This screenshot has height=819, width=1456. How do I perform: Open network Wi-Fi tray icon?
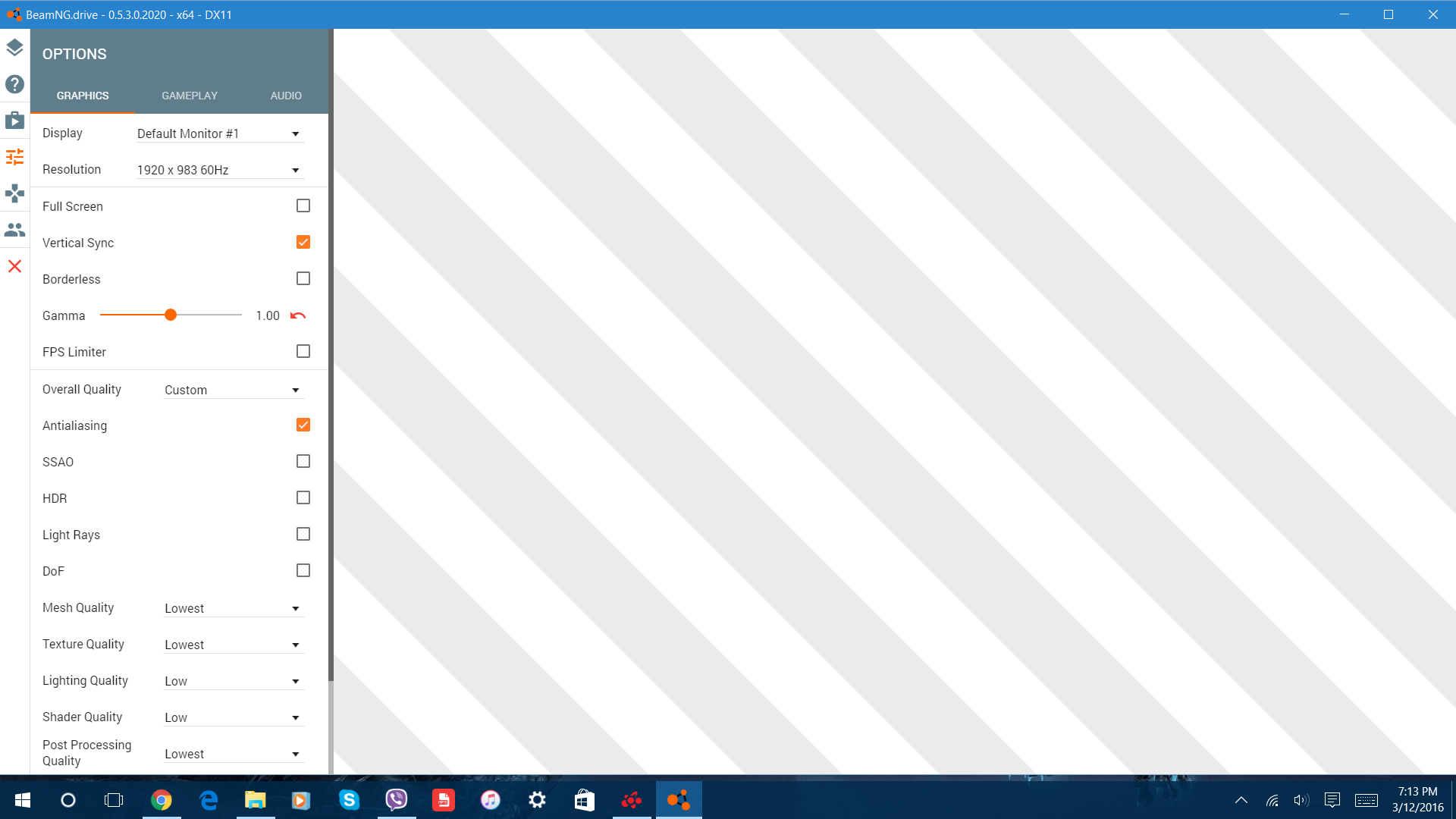(1272, 800)
